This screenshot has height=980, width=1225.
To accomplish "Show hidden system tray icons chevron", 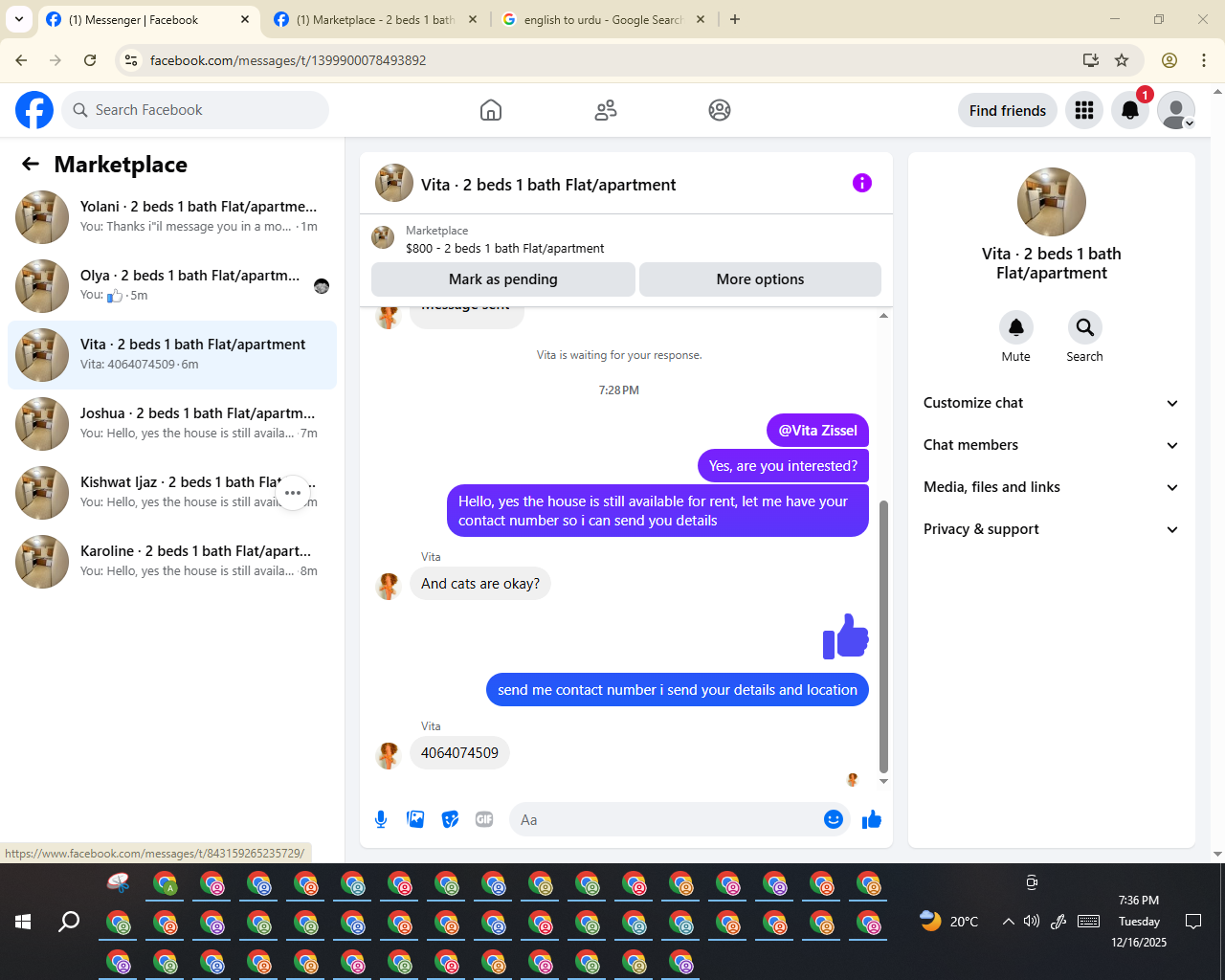I will [1008, 922].
